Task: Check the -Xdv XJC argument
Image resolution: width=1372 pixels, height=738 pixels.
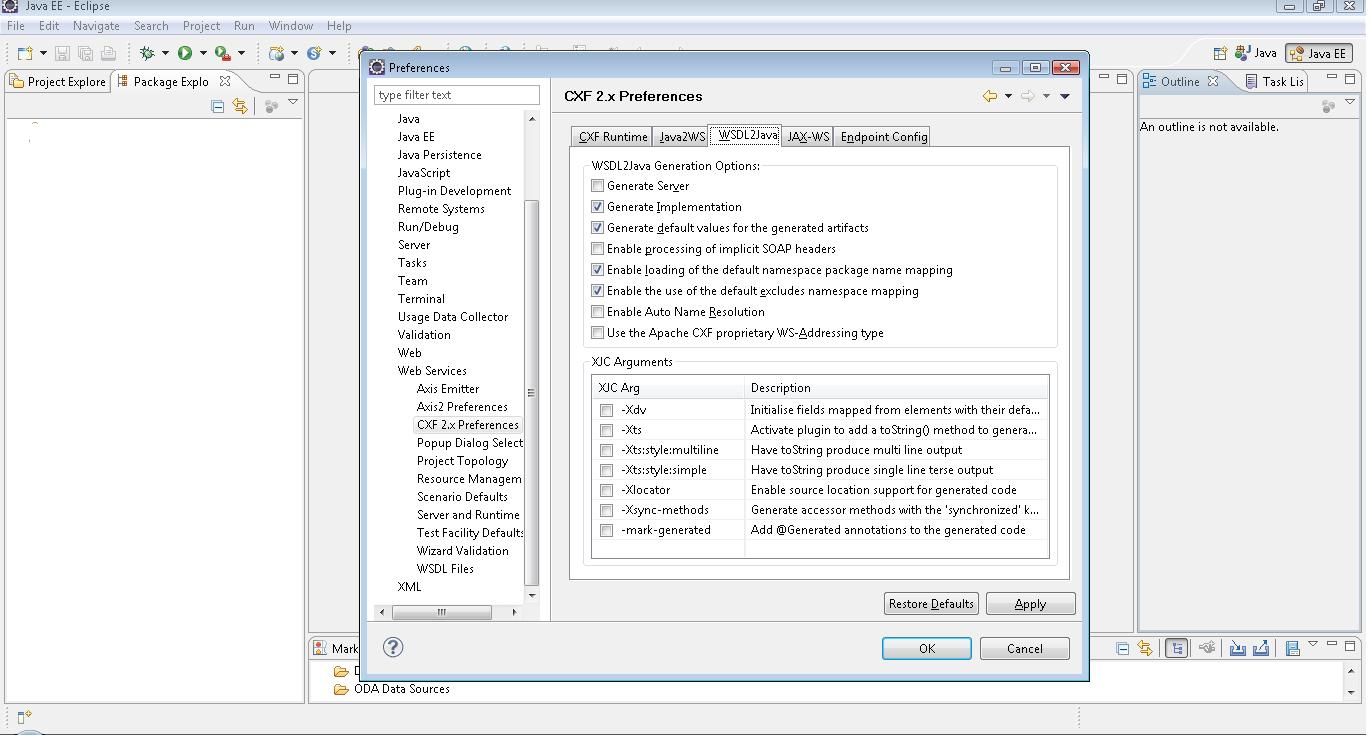Action: coord(607,410)
